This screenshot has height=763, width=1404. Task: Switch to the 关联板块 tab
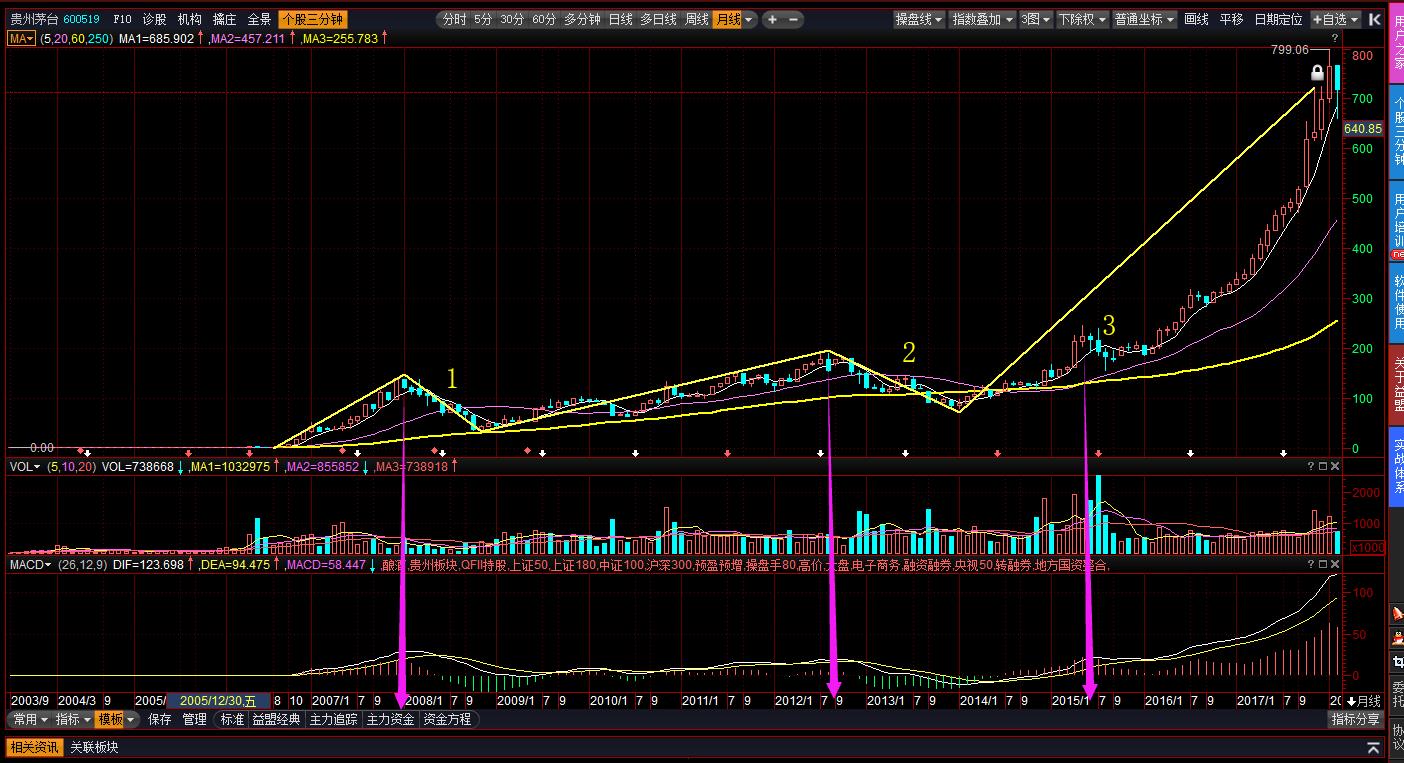coord(94,747)
